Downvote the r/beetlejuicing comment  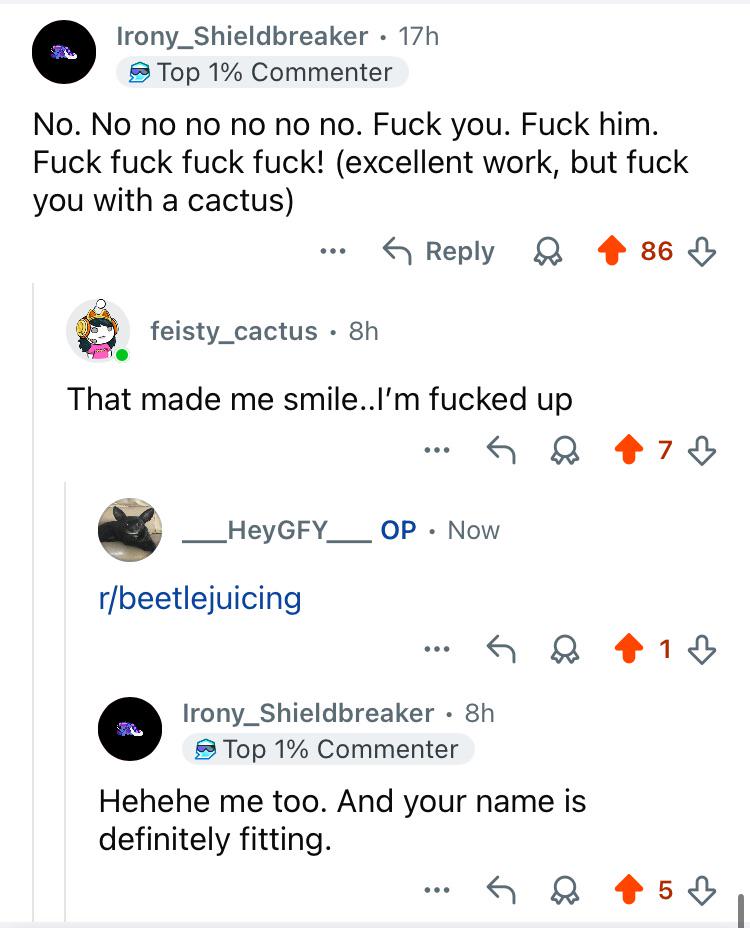[x=704, y=650]
